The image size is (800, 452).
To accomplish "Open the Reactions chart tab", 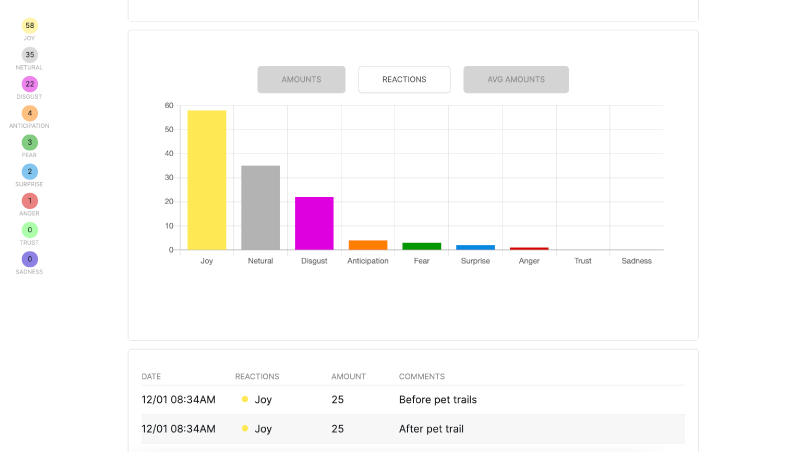I will click(404, 80).
